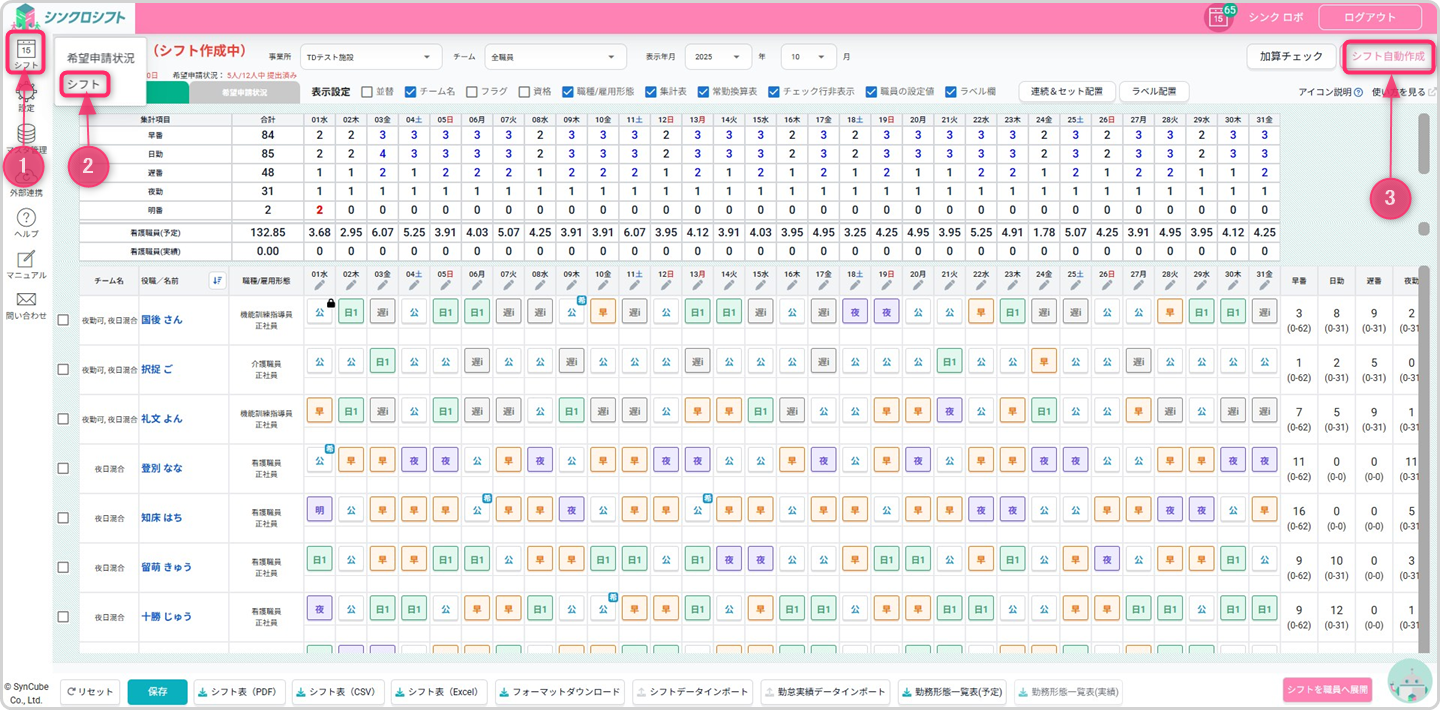Click the pencil edit icon under 01水
The width and height of the screenshot is (1440, 710).
click(320, 286)
